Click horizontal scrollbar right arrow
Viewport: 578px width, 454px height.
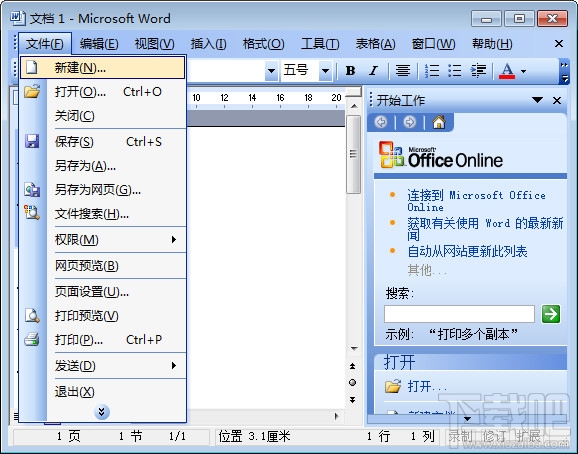click(x=336, y=416)
